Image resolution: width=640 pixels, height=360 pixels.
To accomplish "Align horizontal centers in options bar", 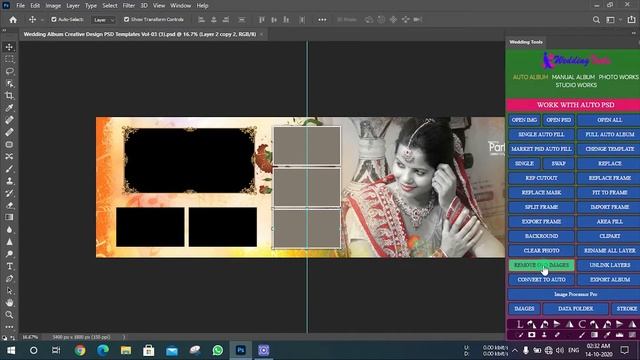I will 213,20.
